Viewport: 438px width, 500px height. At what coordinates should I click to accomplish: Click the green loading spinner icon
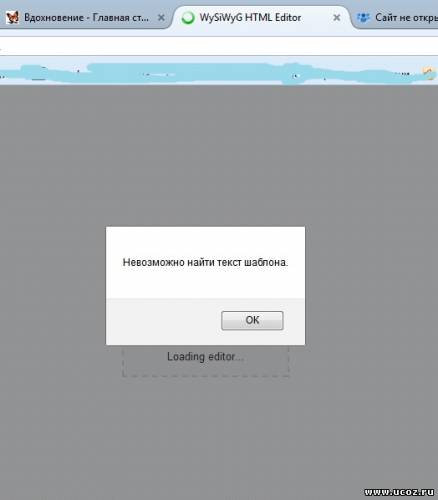tap(188, 18)
